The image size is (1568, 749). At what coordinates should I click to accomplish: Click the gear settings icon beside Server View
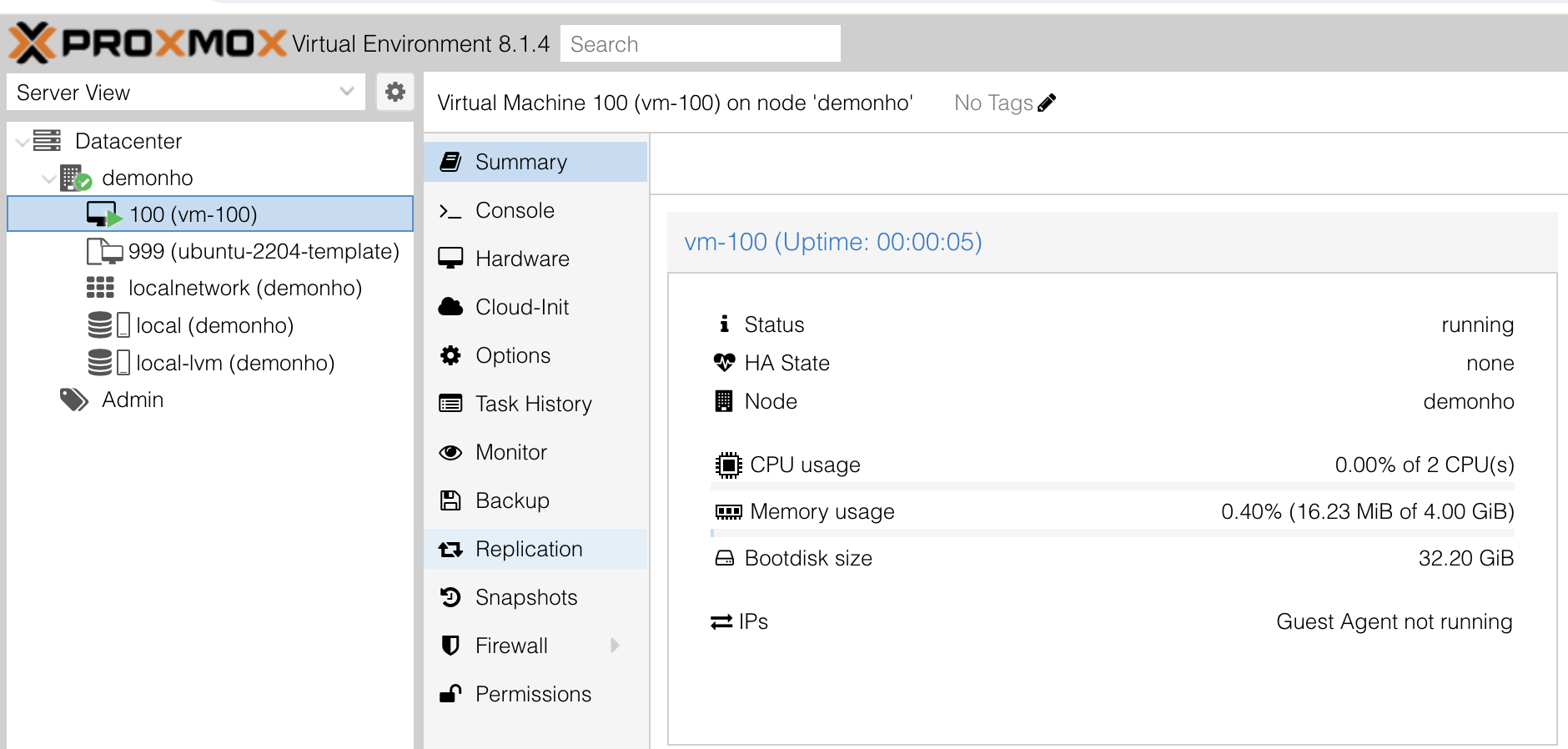tap(395, 92)
